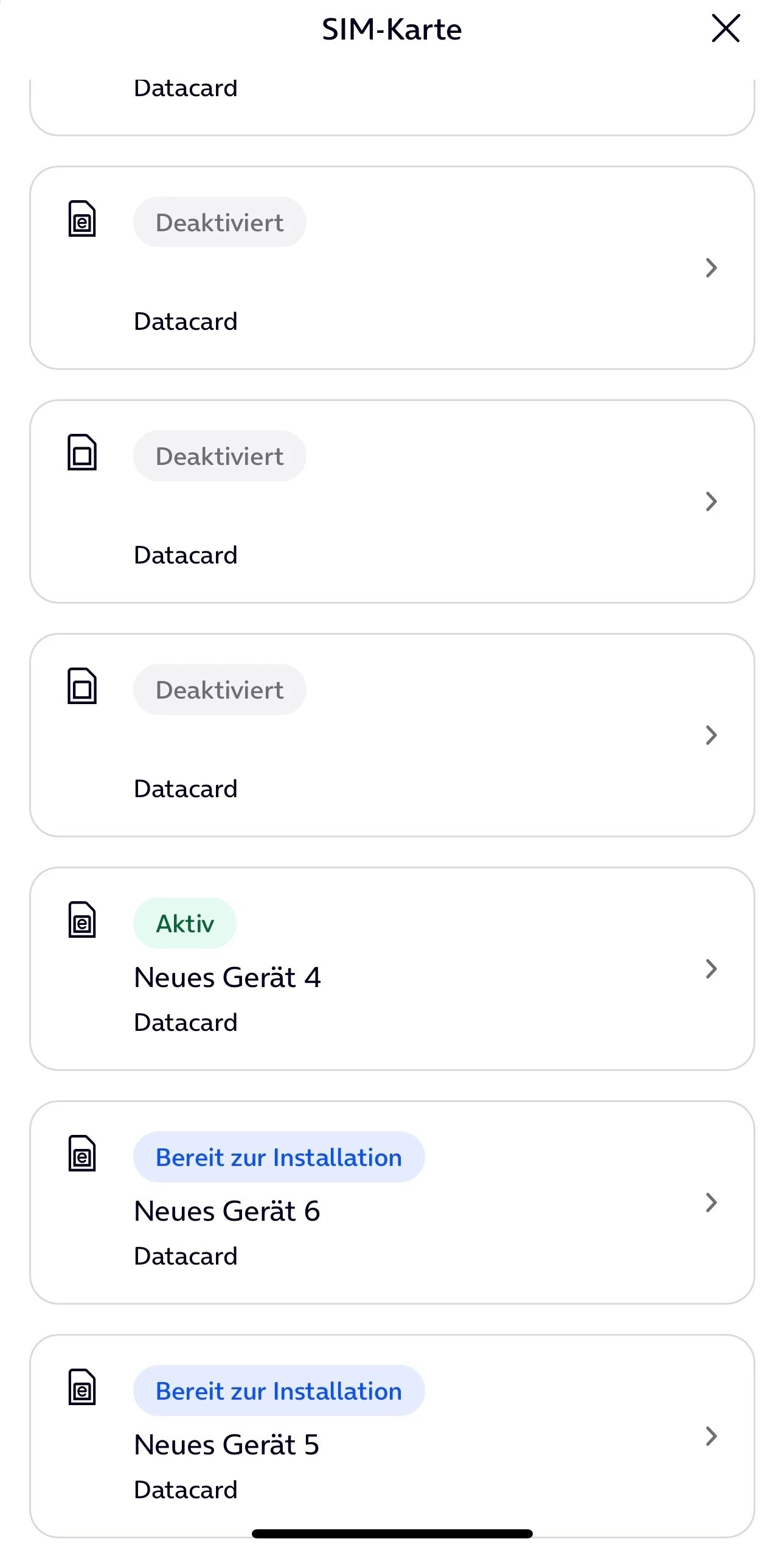
Task: Tap eSIM icon of first Deaktiviert card
Action: (82, 218)
